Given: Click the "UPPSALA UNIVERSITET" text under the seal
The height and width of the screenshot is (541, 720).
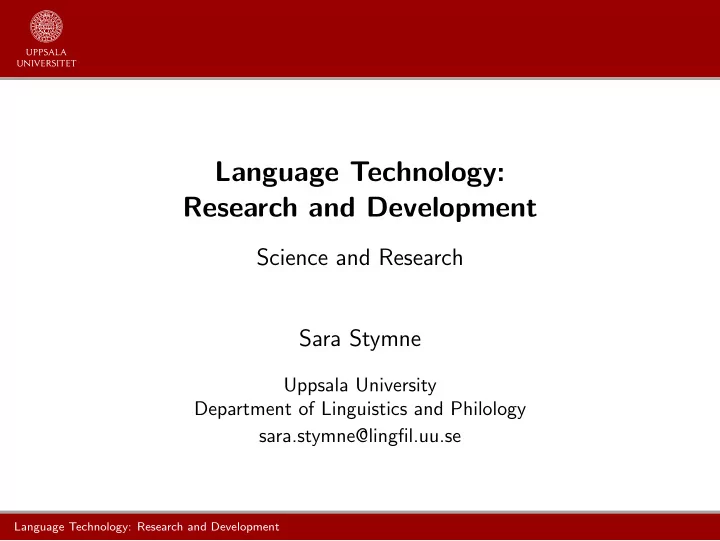Looking at the screenshot, I should click(46, 58).
